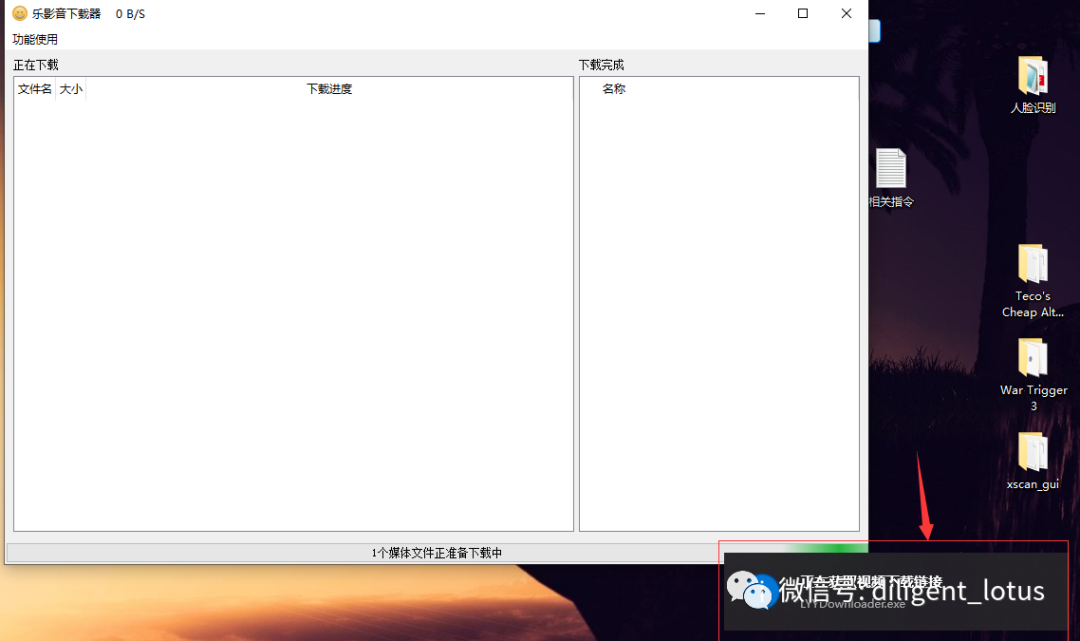
Task: Open the War Trigger 3 folder
Action: 1033,375
